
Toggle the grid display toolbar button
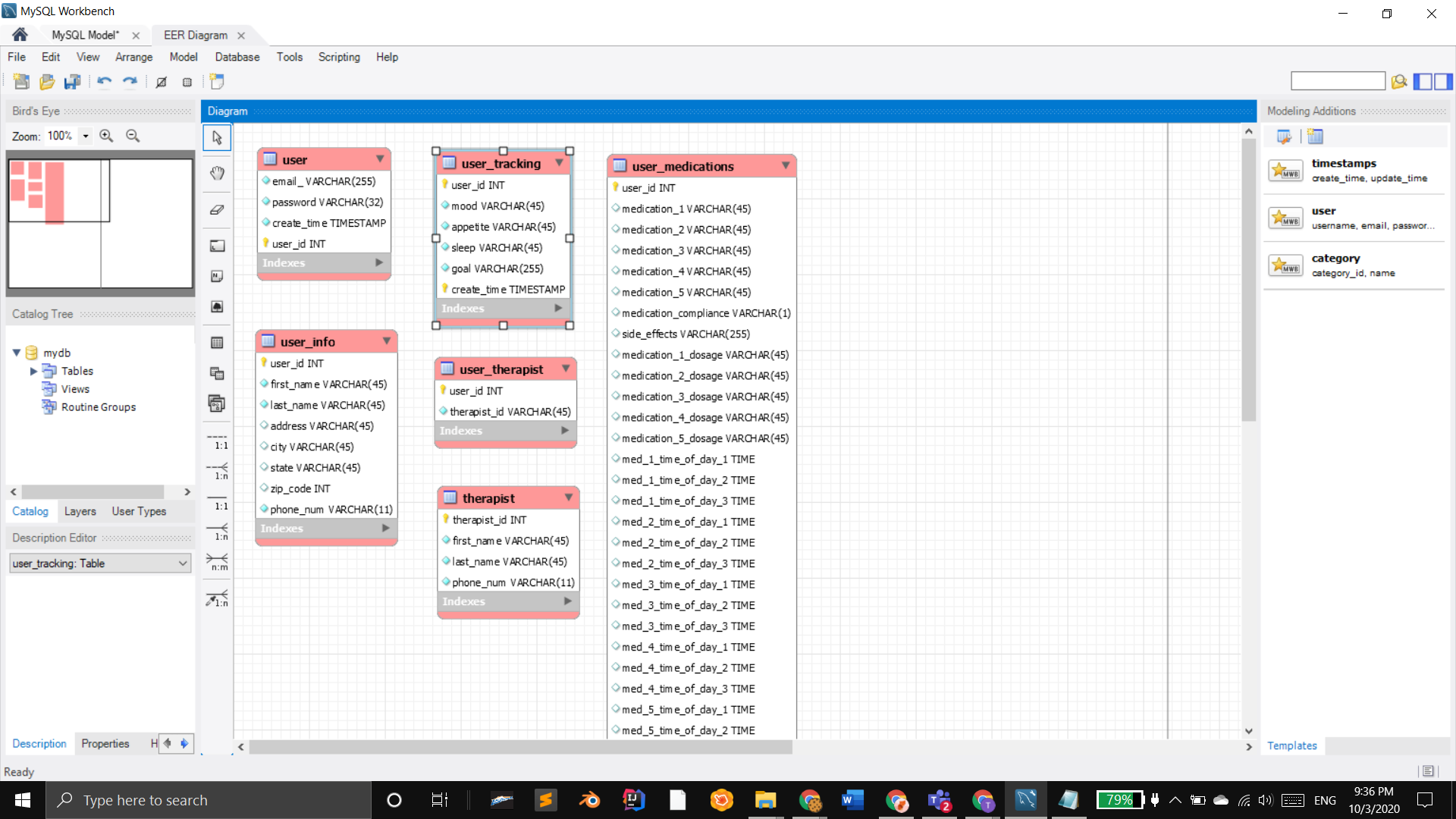[x=162, y=82]
